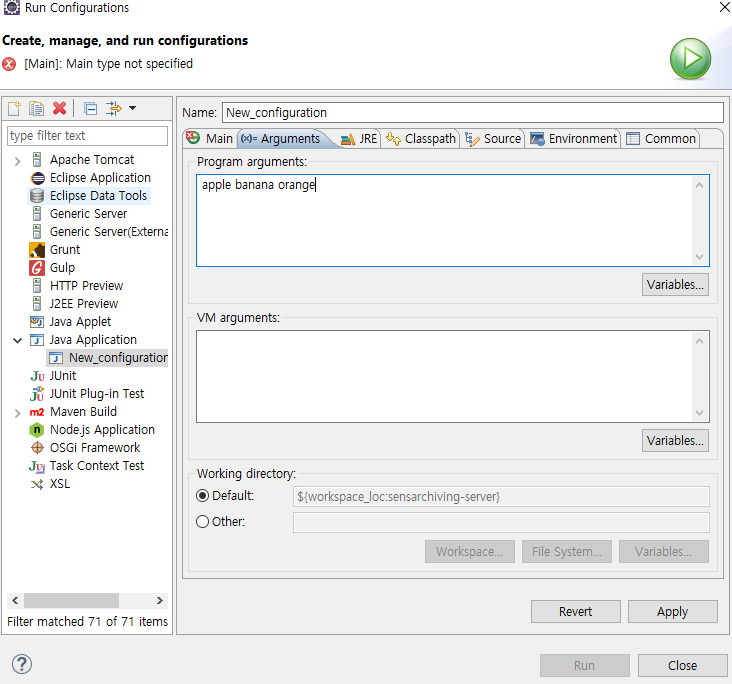The width and height of the screenshot is (732, 684).
Task: Switch to the Common tab
Action: point(661,139)
